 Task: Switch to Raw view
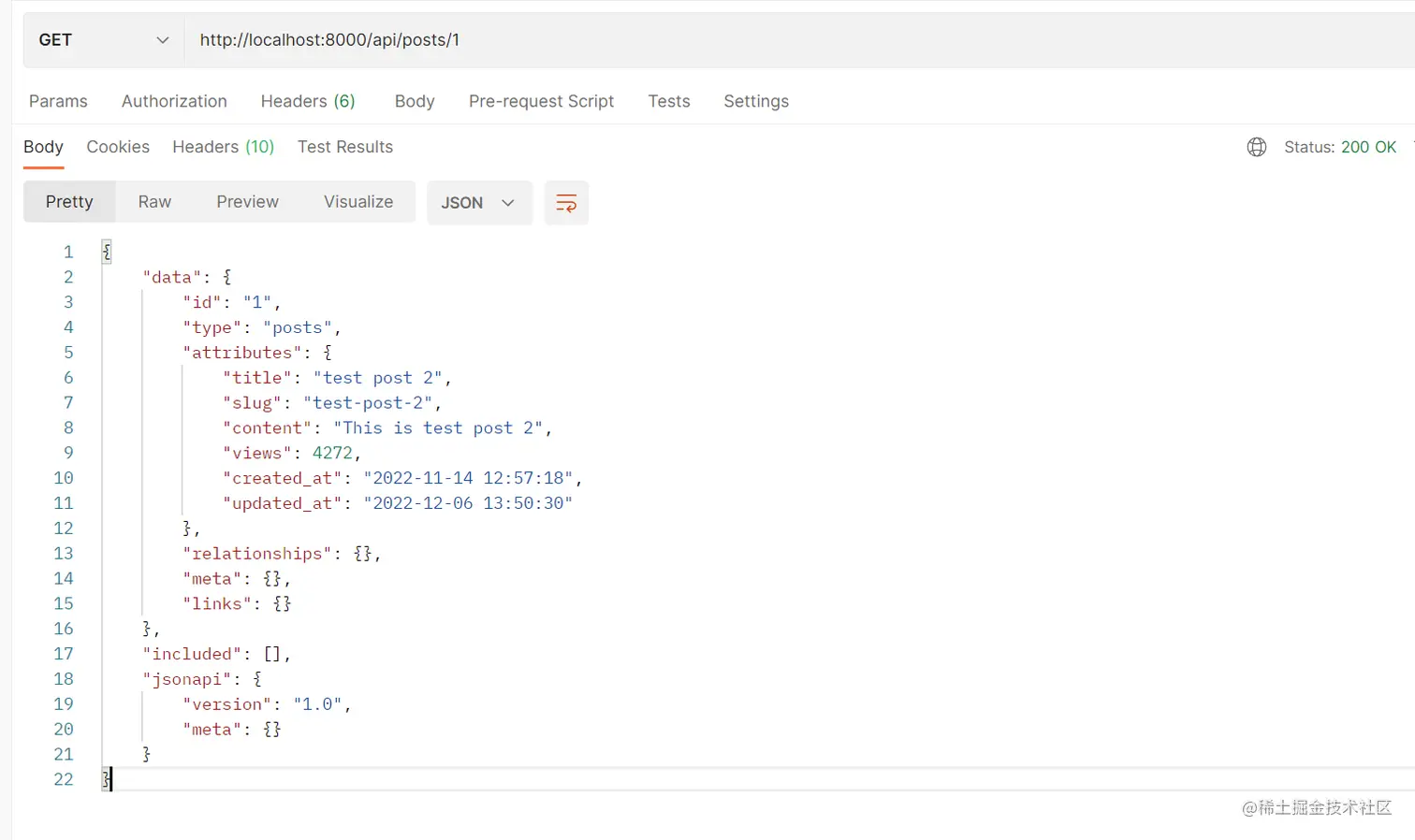pos(154,202)
